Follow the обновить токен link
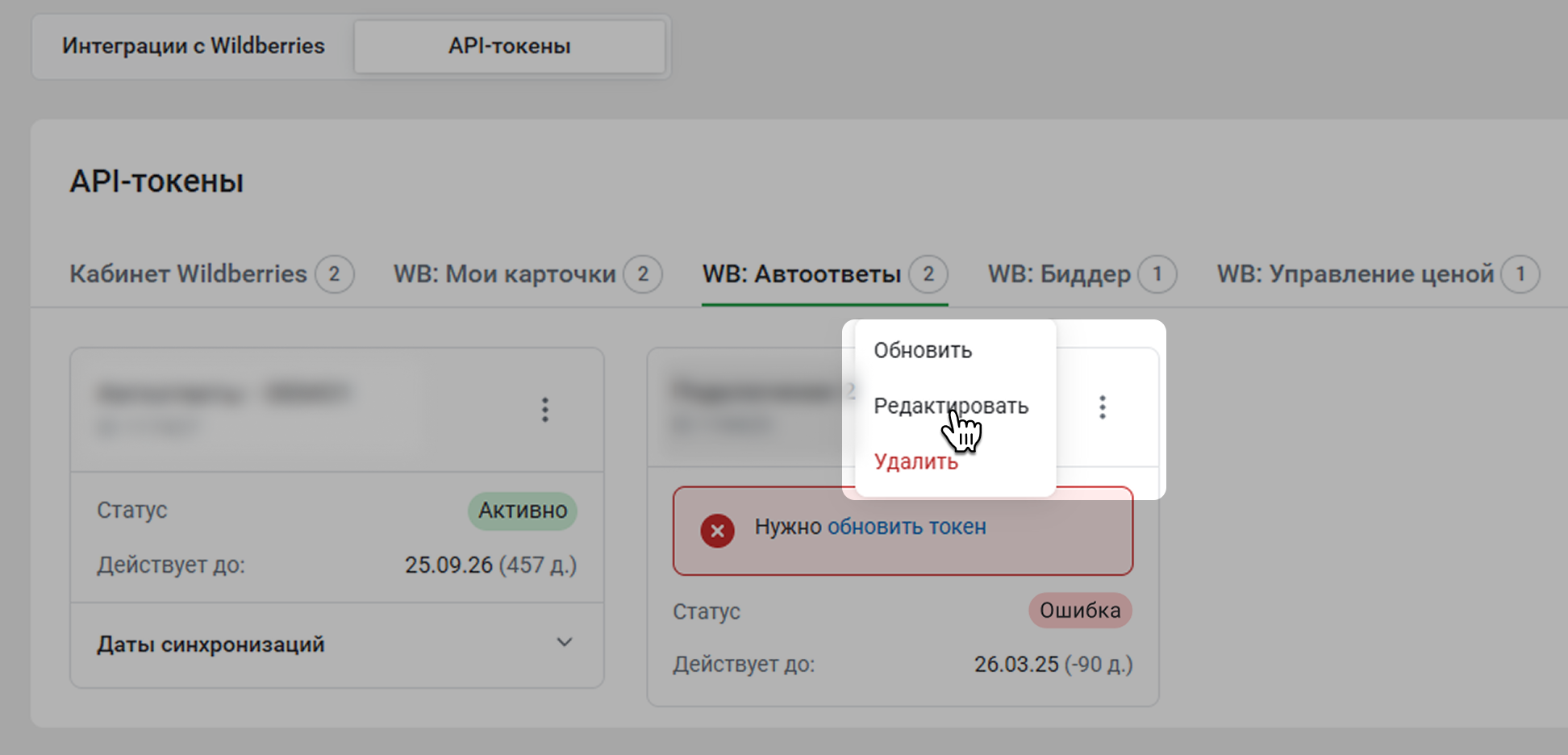Screen dimensions: 1568x755 point(907,527)
